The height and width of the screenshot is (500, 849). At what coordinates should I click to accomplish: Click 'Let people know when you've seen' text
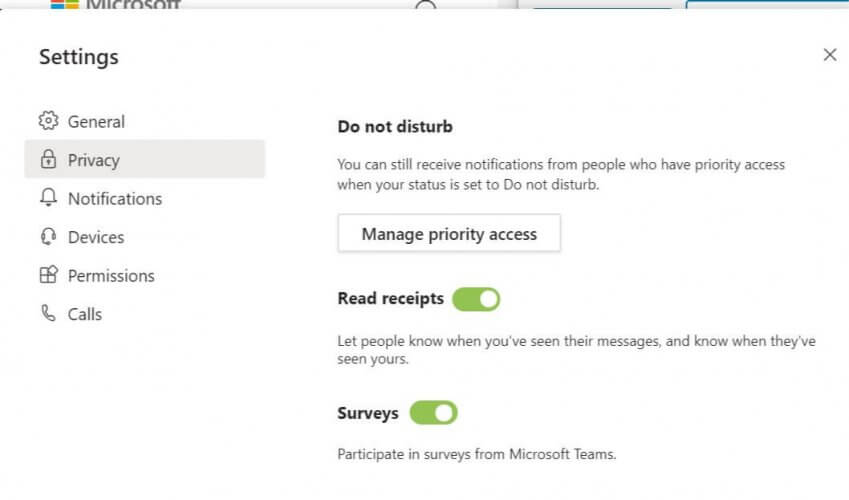point(576,349)
